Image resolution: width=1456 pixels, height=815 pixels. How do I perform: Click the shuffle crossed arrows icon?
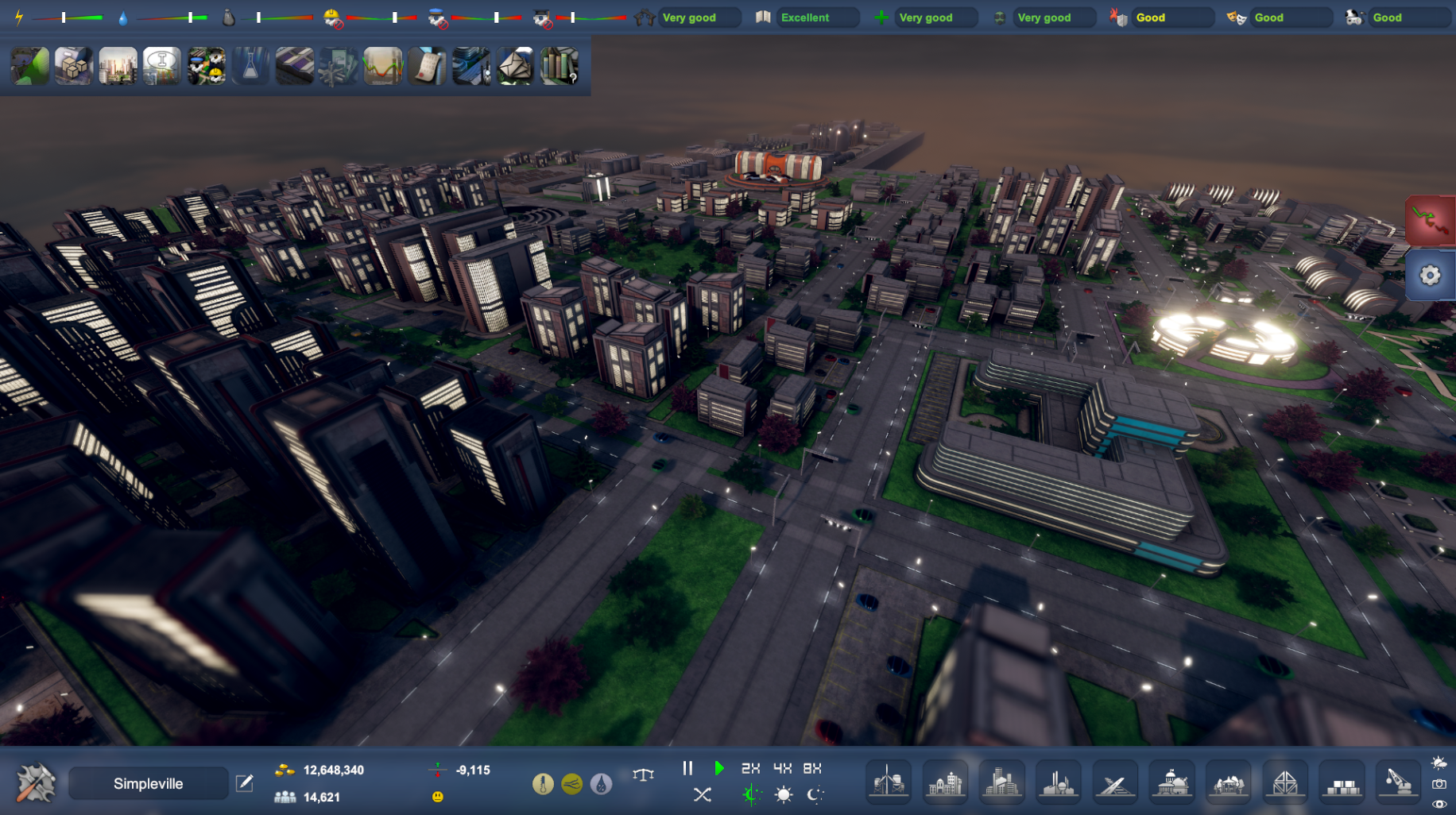[x=702, y=794]
